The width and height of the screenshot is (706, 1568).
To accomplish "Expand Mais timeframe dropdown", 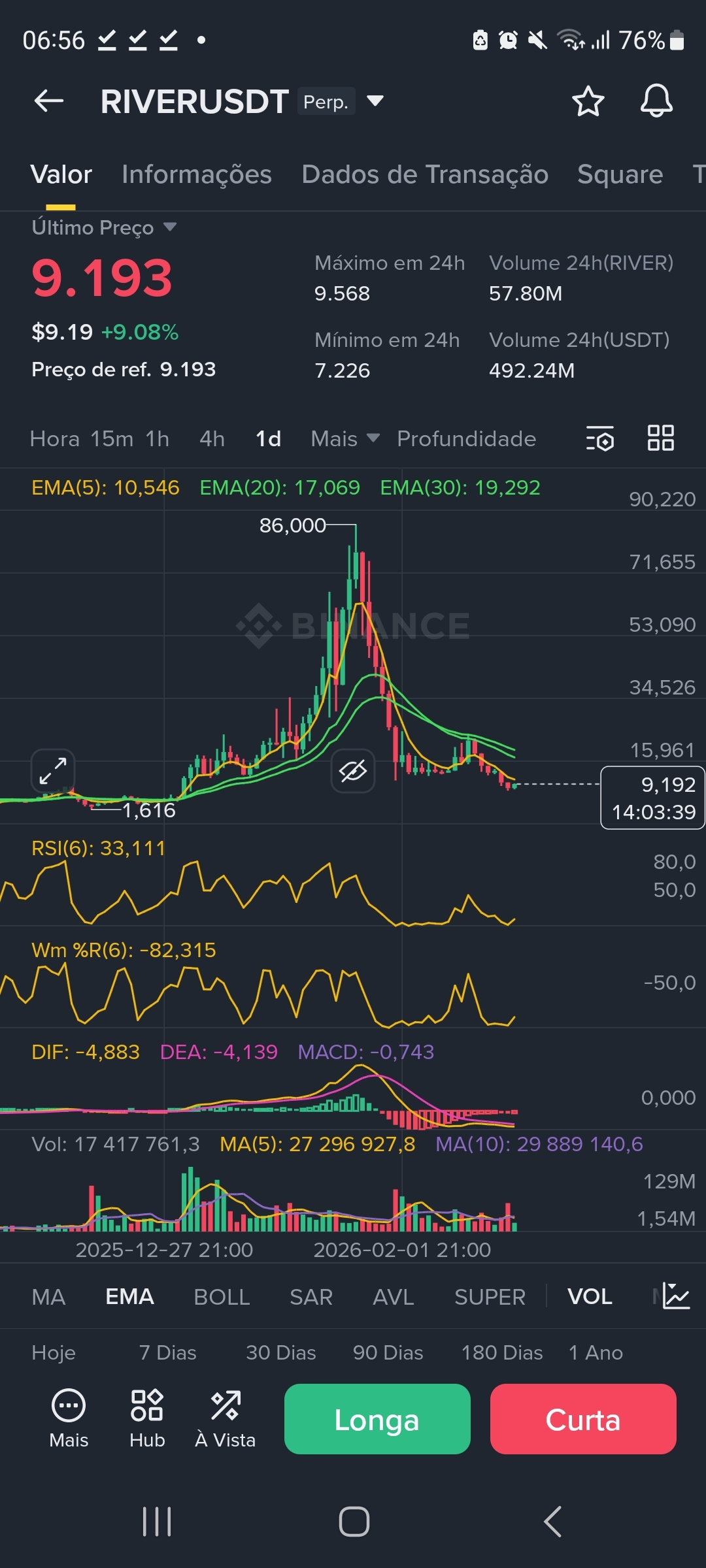I will click(345, 438).
